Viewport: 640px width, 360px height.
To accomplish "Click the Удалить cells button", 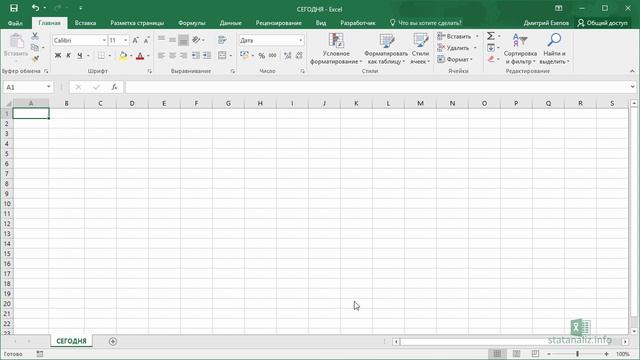I will tap(453, 48).
